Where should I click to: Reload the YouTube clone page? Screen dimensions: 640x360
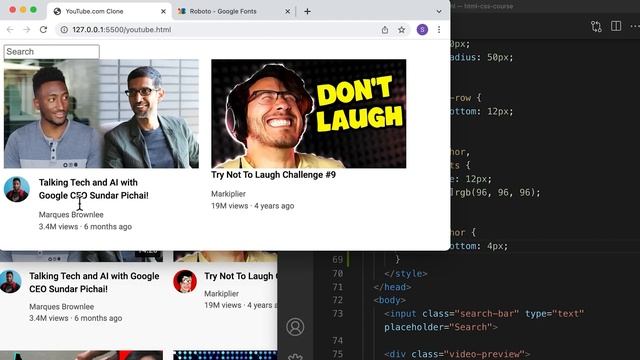pyautogui.click(x=43, y=29)
